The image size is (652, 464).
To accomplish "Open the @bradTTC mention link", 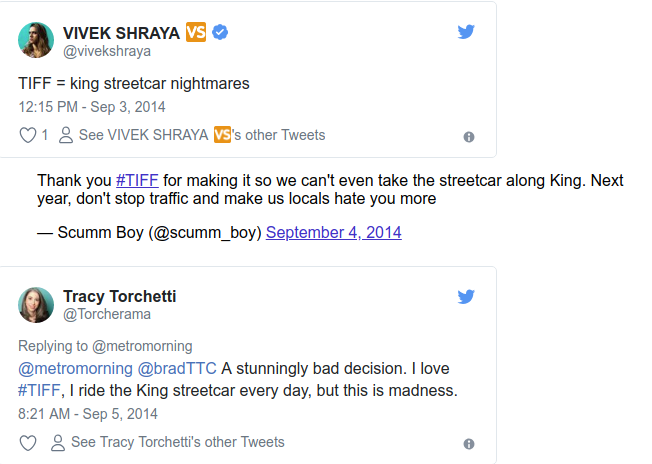I will coord(178,369).
